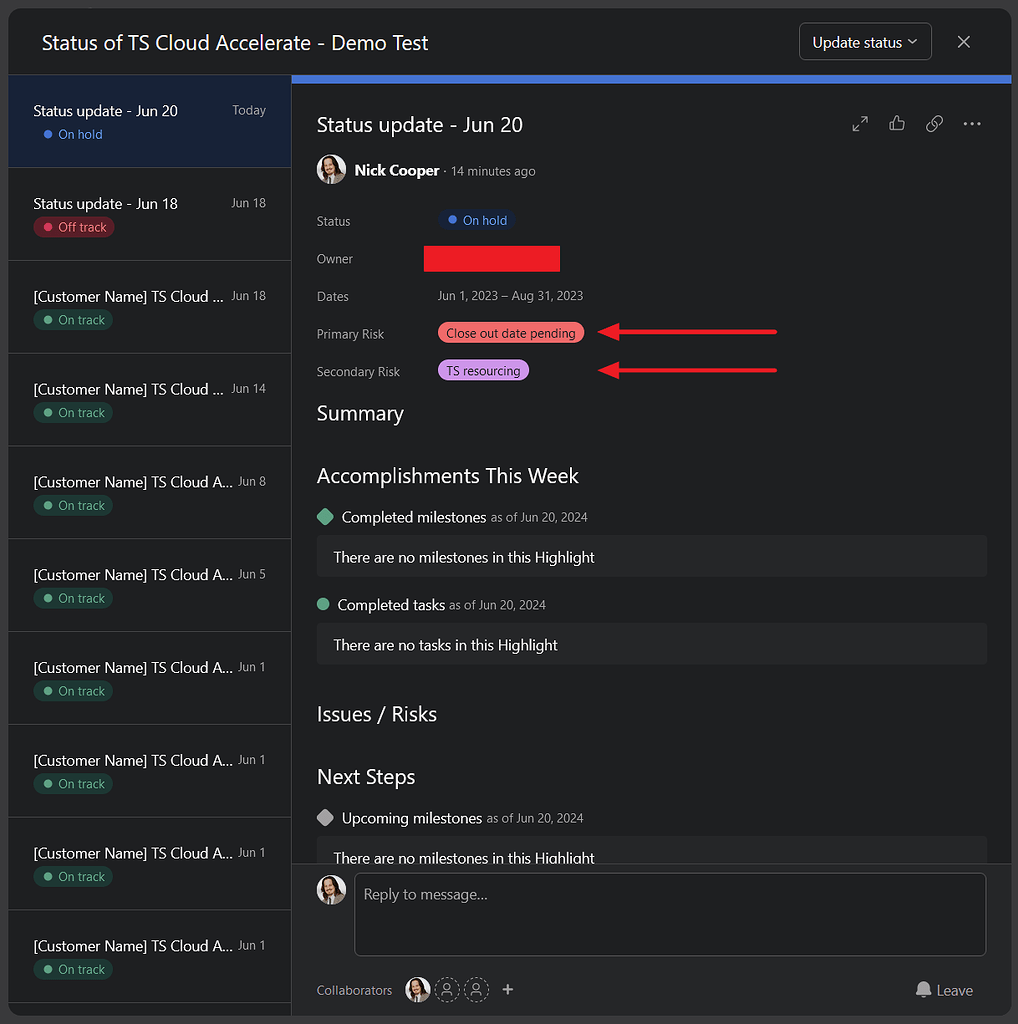1018x1024 pixels.
Task: Leave the status update thread
Action: 943,989
